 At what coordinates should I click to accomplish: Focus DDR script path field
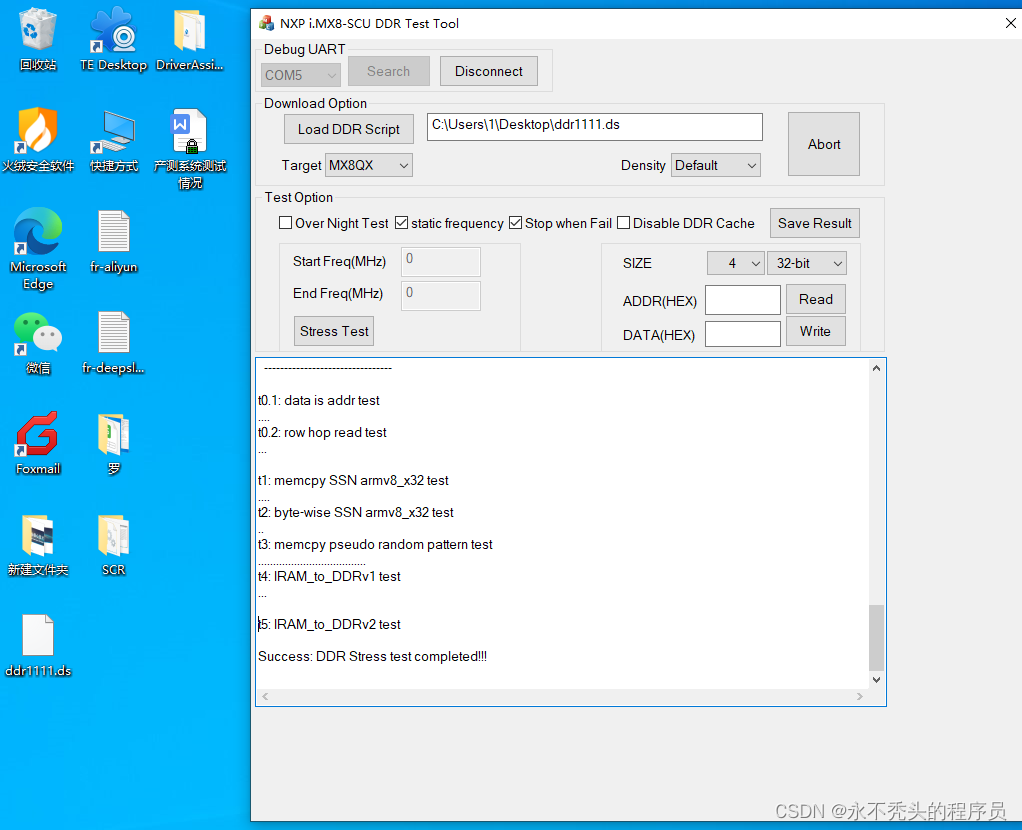pos(594,126)
